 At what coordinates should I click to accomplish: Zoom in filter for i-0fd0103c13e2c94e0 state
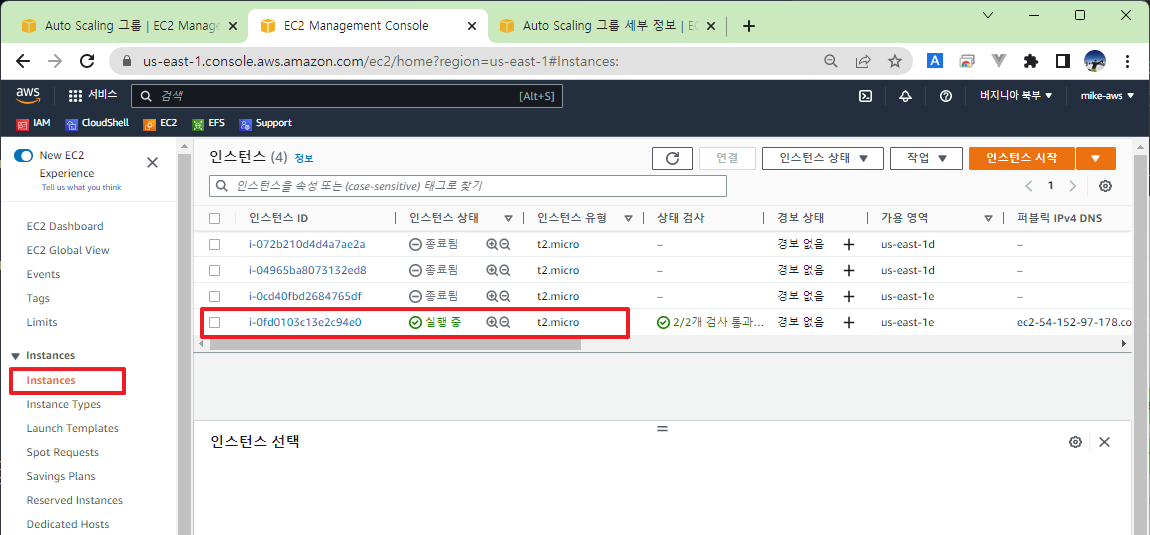click(x=492, y=322)
